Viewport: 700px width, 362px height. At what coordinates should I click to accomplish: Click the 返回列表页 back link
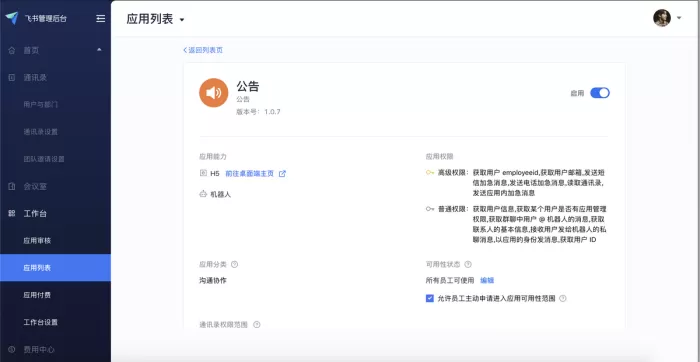tap(203, 50)
